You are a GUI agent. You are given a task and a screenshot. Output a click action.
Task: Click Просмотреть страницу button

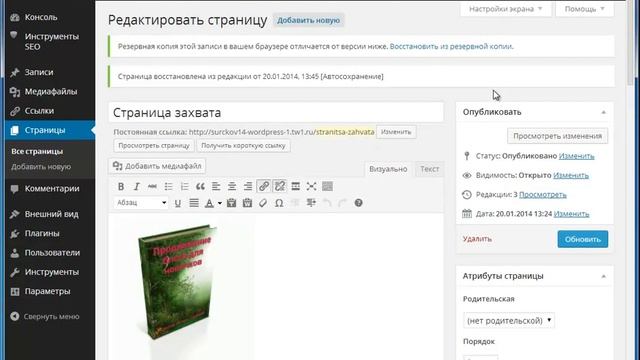(154, 145)
